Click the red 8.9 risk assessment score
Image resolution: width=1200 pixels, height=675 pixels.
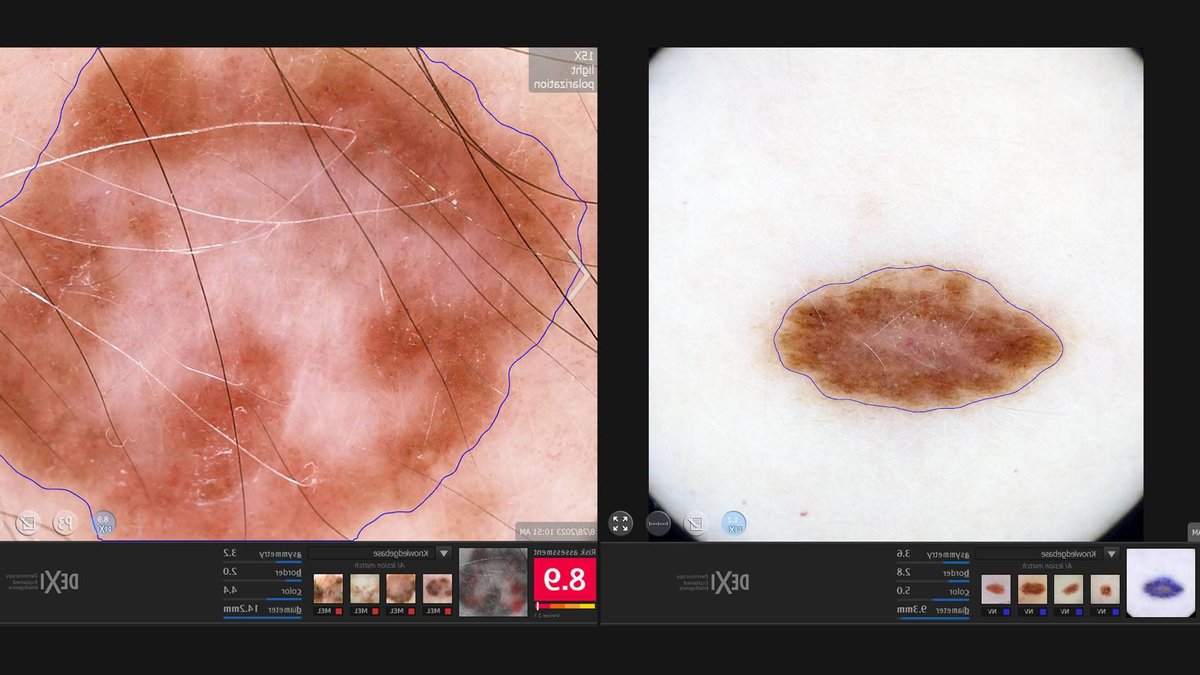[x=565, y=579]
